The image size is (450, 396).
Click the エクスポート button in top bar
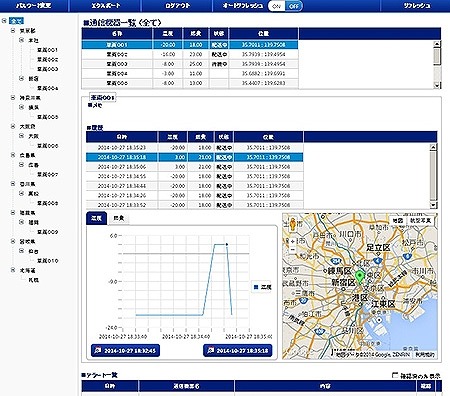coord(106,6)
